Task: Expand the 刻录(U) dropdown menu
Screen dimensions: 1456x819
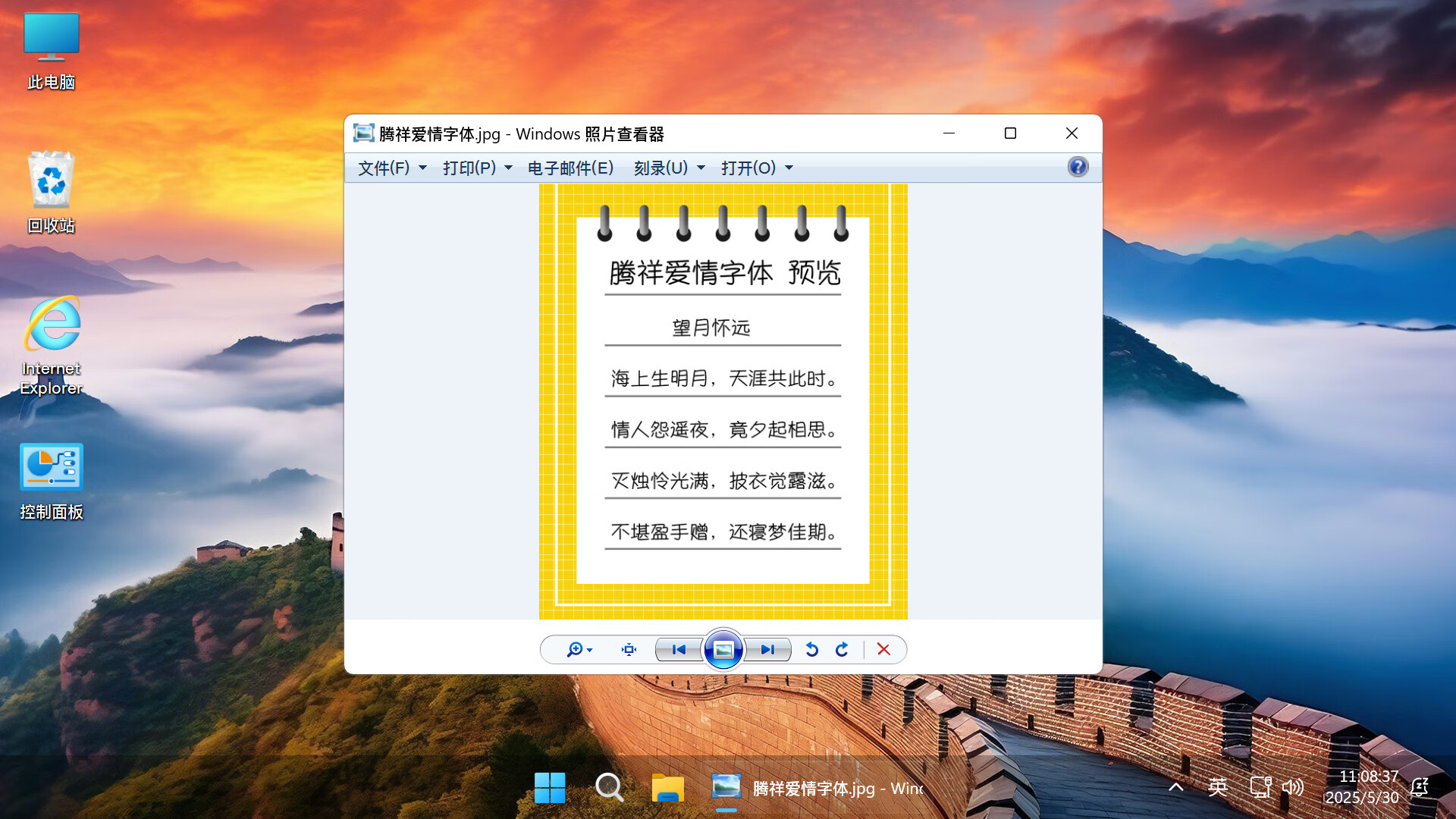Action: tap(669, 168)
